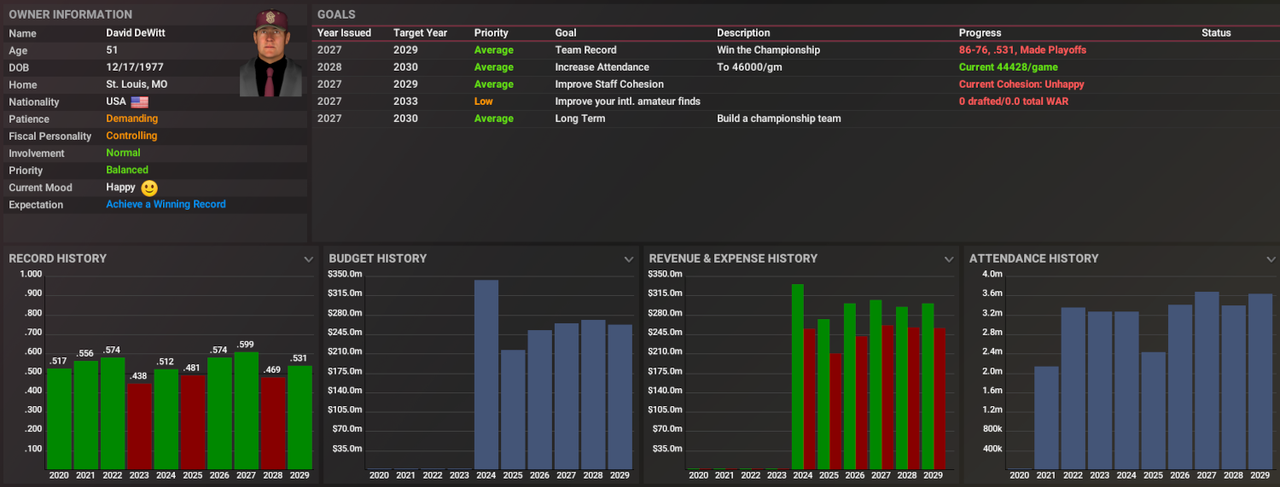Click the green 2024 revenue bar
The width and height of the screenshot is (1280, 487).
tap(798, 376)
